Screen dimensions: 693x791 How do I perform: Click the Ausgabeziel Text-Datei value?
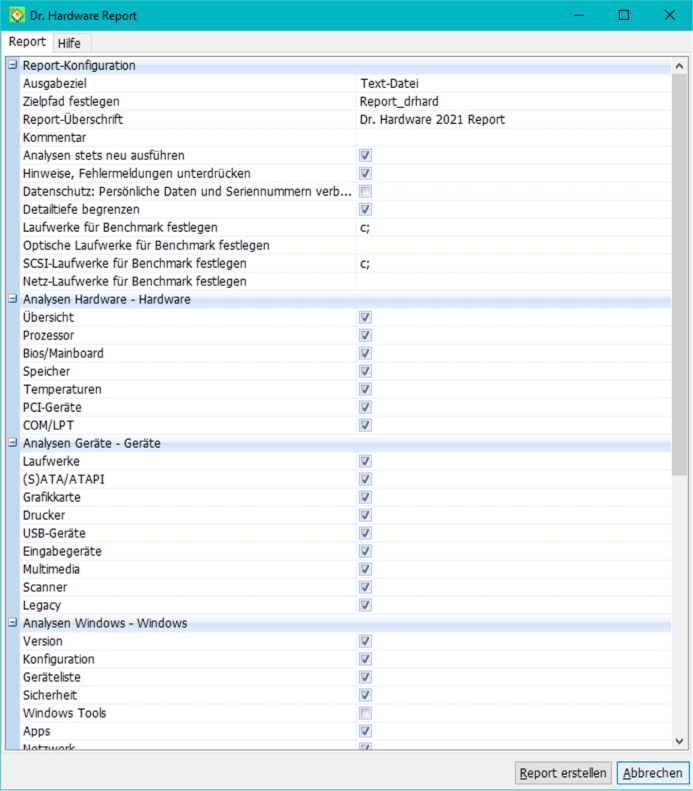pyautogui.click(x=512, y=84)
